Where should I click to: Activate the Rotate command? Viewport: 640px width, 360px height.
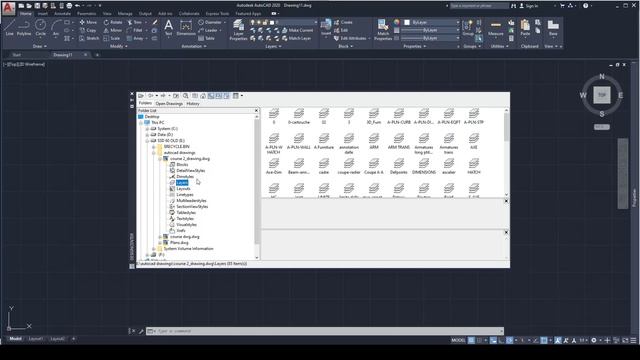click(x=113, y=22)
